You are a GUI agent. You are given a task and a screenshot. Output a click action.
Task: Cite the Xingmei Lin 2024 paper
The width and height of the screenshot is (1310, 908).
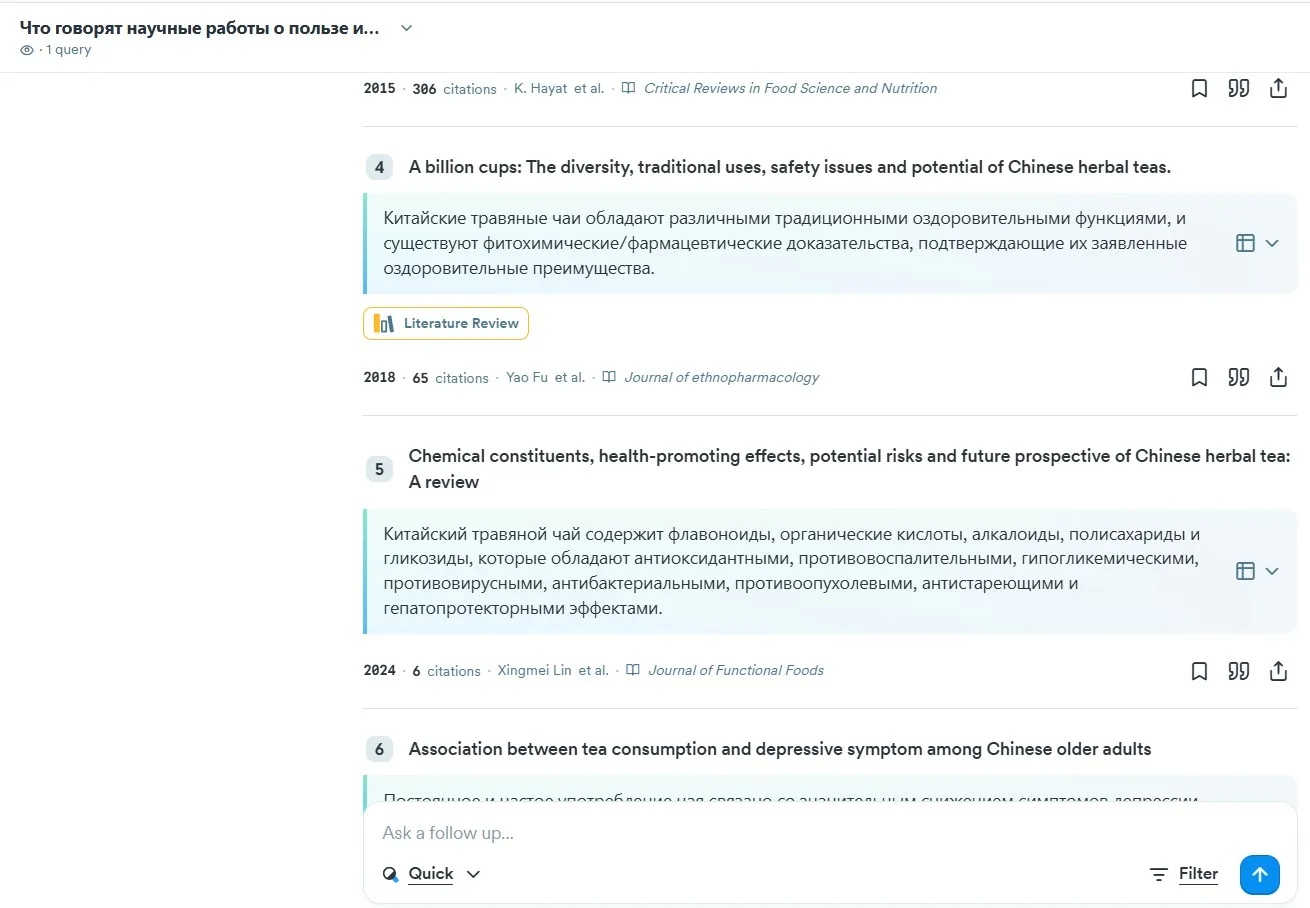[1239, 670]
